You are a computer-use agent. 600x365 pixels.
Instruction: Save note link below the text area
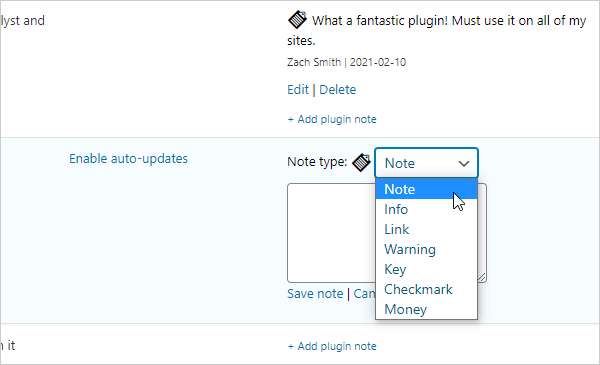coord(315,293)
